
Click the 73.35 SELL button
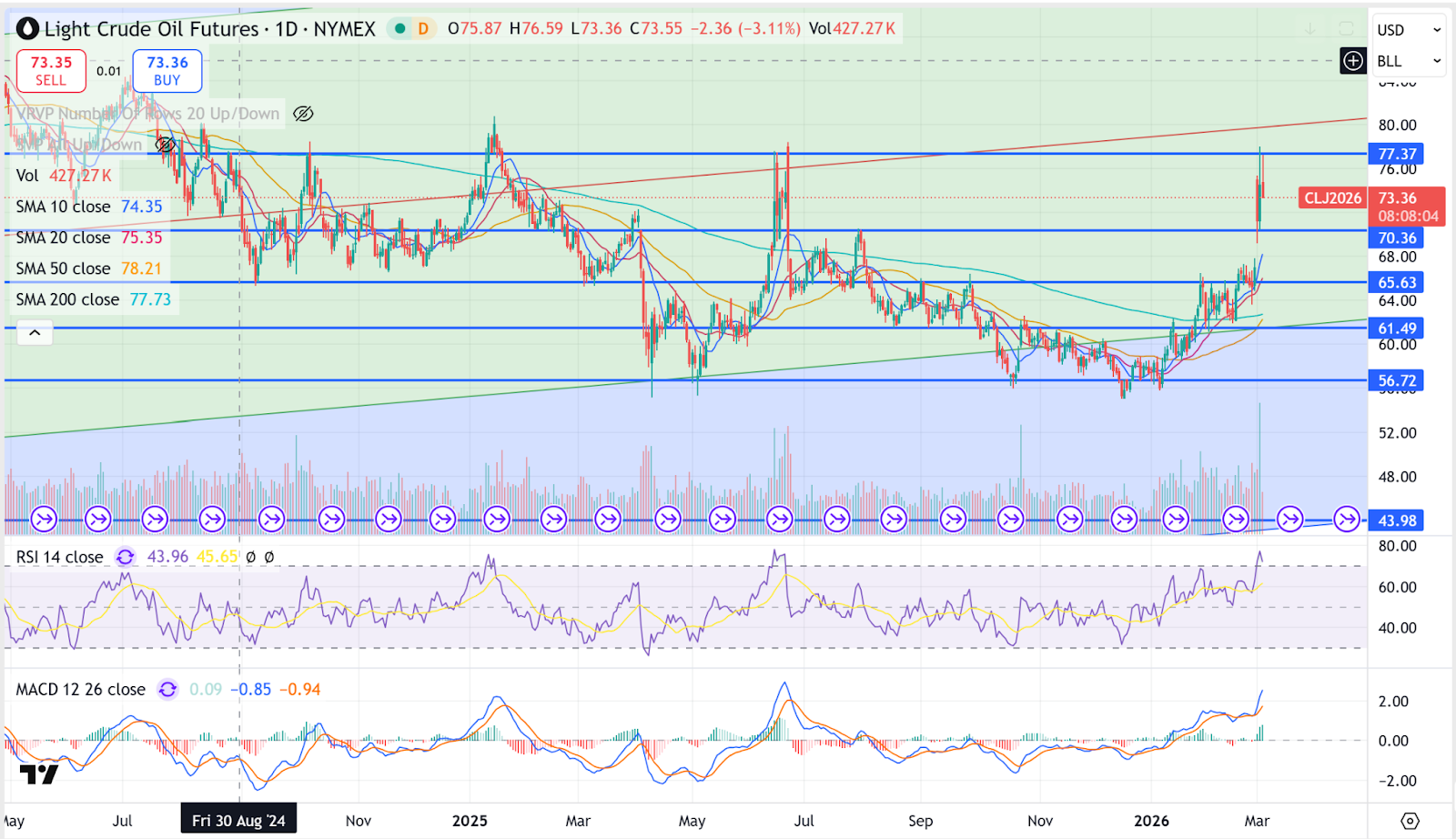[x=51, y=71]
